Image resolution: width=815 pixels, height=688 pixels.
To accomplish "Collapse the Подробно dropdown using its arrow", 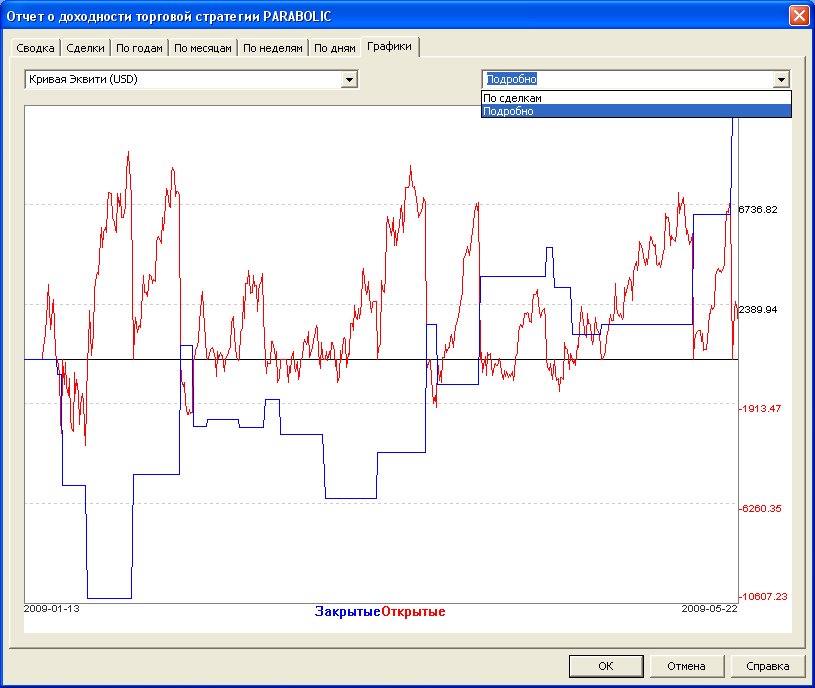I will (x=781, y=80).
